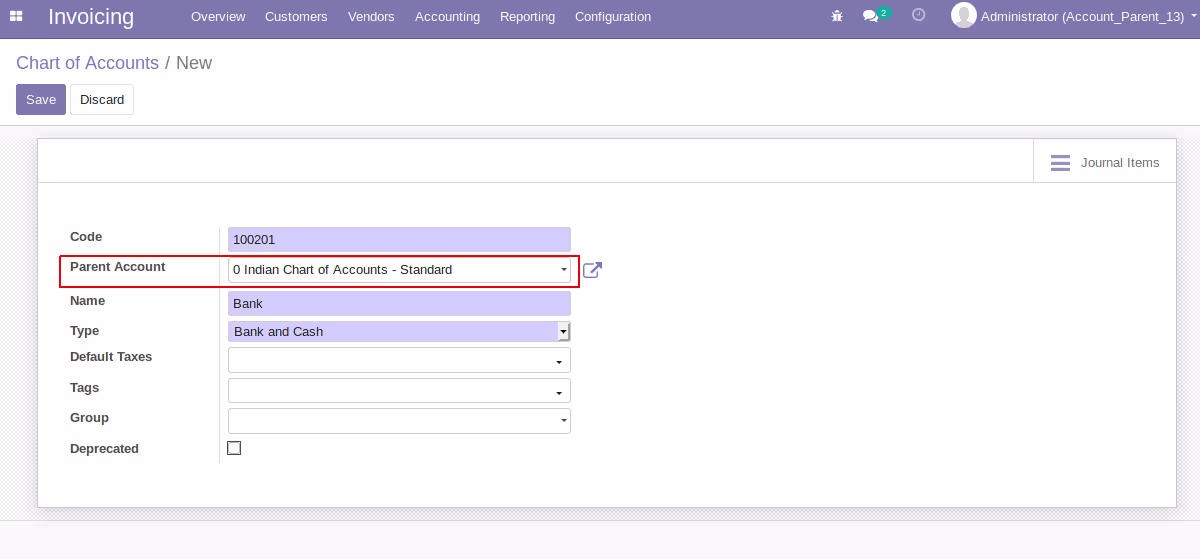1200x559 pixels.
Task: Open the Accounting menu
Action: coord(447,17)
